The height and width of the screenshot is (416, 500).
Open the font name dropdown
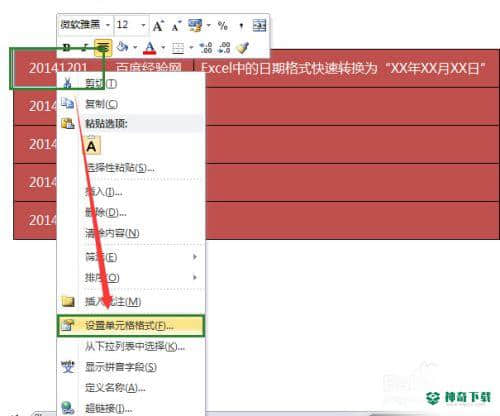tap(108, 25)
